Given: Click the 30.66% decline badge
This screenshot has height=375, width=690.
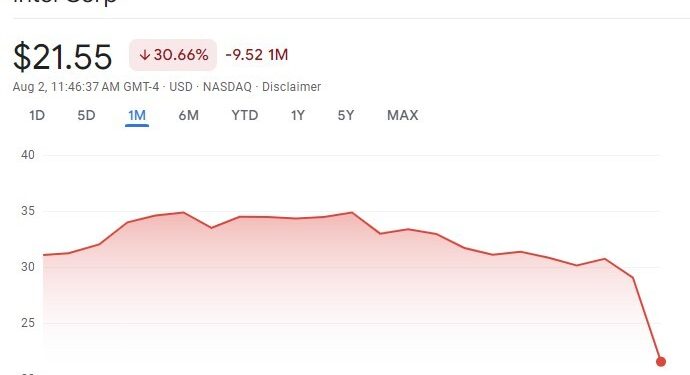Looking at the screenshot, I should (173, 55).
